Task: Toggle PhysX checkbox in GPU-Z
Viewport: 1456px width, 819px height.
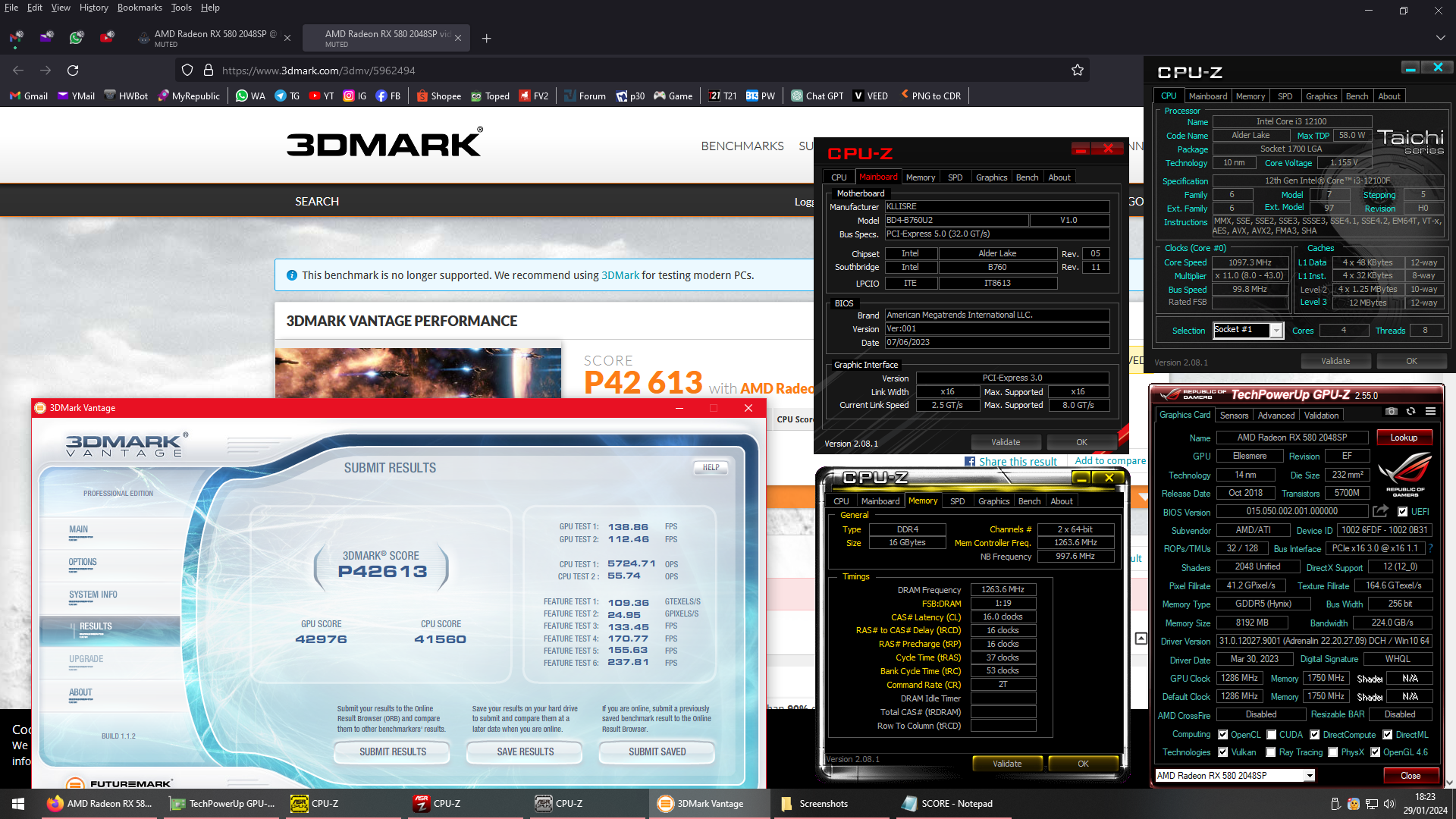Action: [1332, 752]
